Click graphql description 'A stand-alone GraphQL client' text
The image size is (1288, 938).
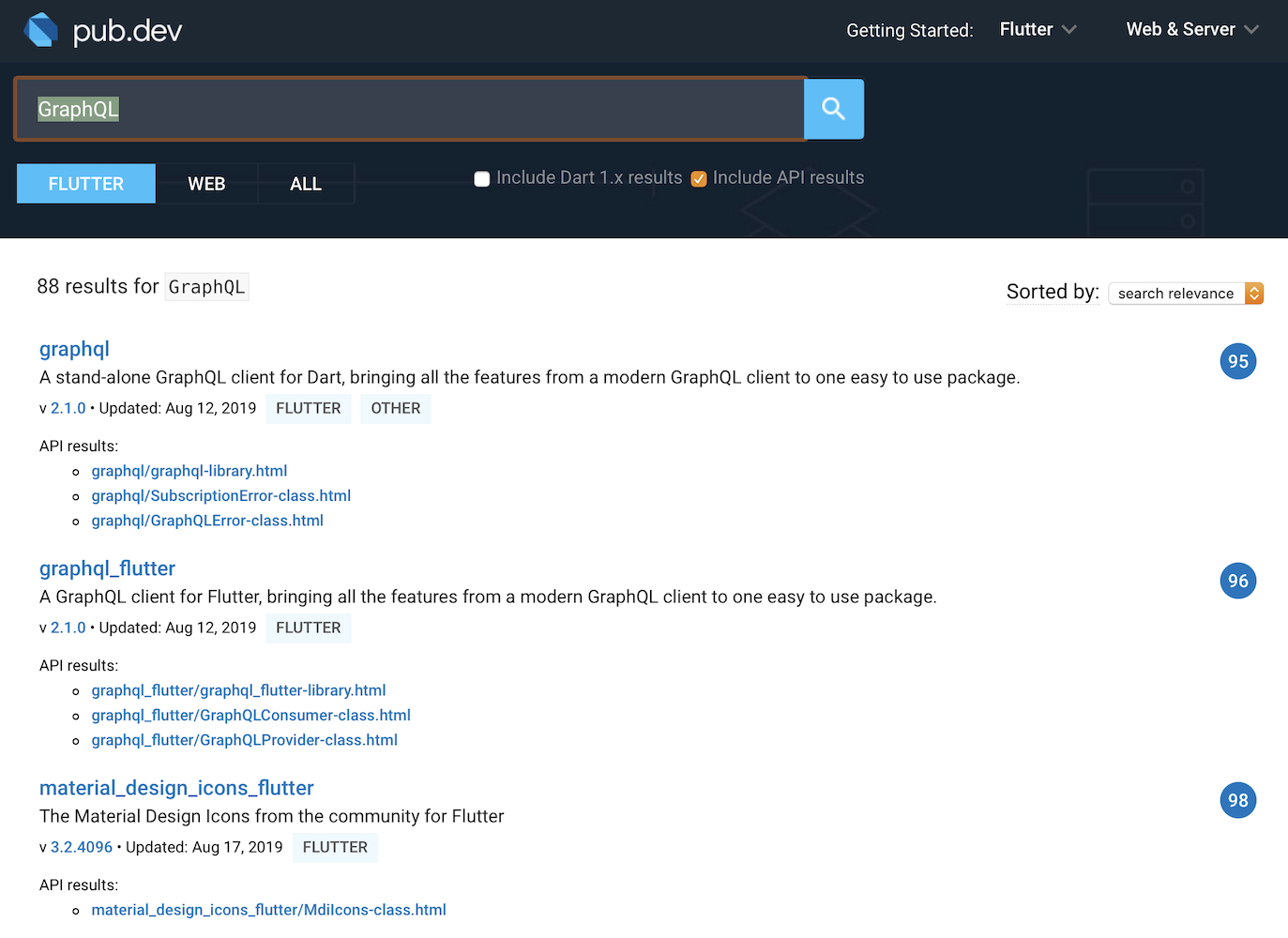coord(529,377)
